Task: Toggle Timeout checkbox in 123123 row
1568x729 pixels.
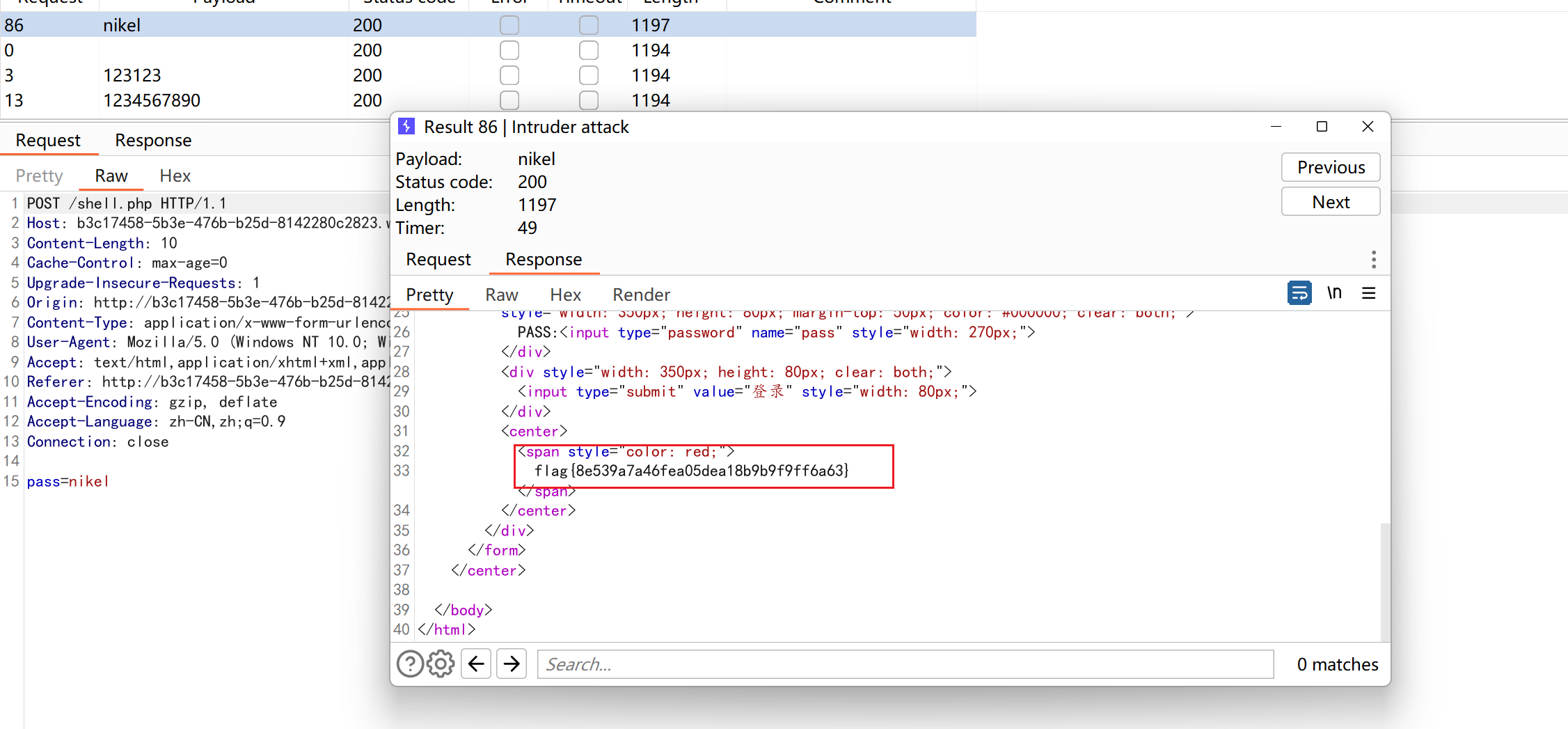Action: (x=589, y=75)
